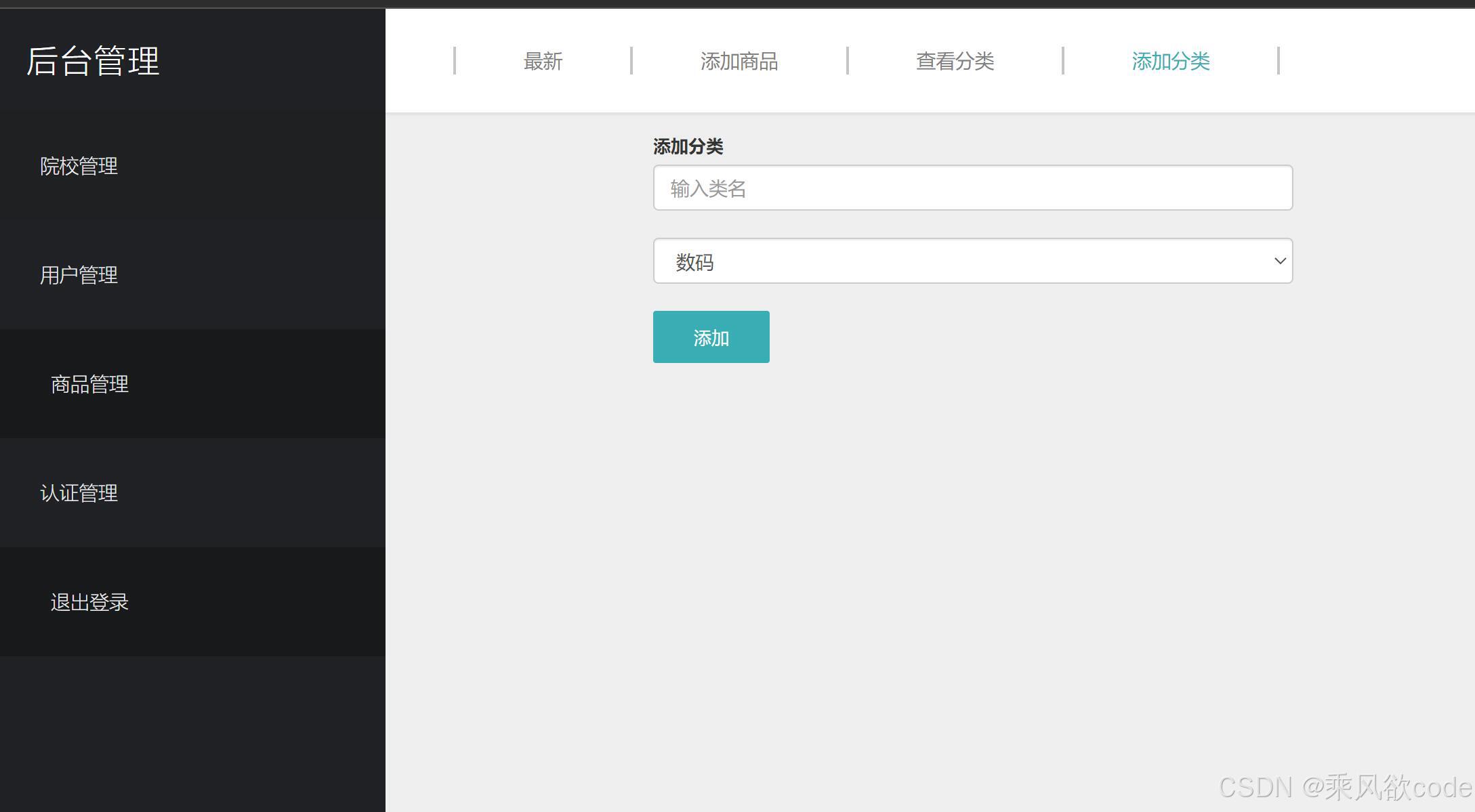Select the active 添加分类 tab
Image resolution: width=1475 pixels, height=812 pixels.
(x=1170, y=61)
